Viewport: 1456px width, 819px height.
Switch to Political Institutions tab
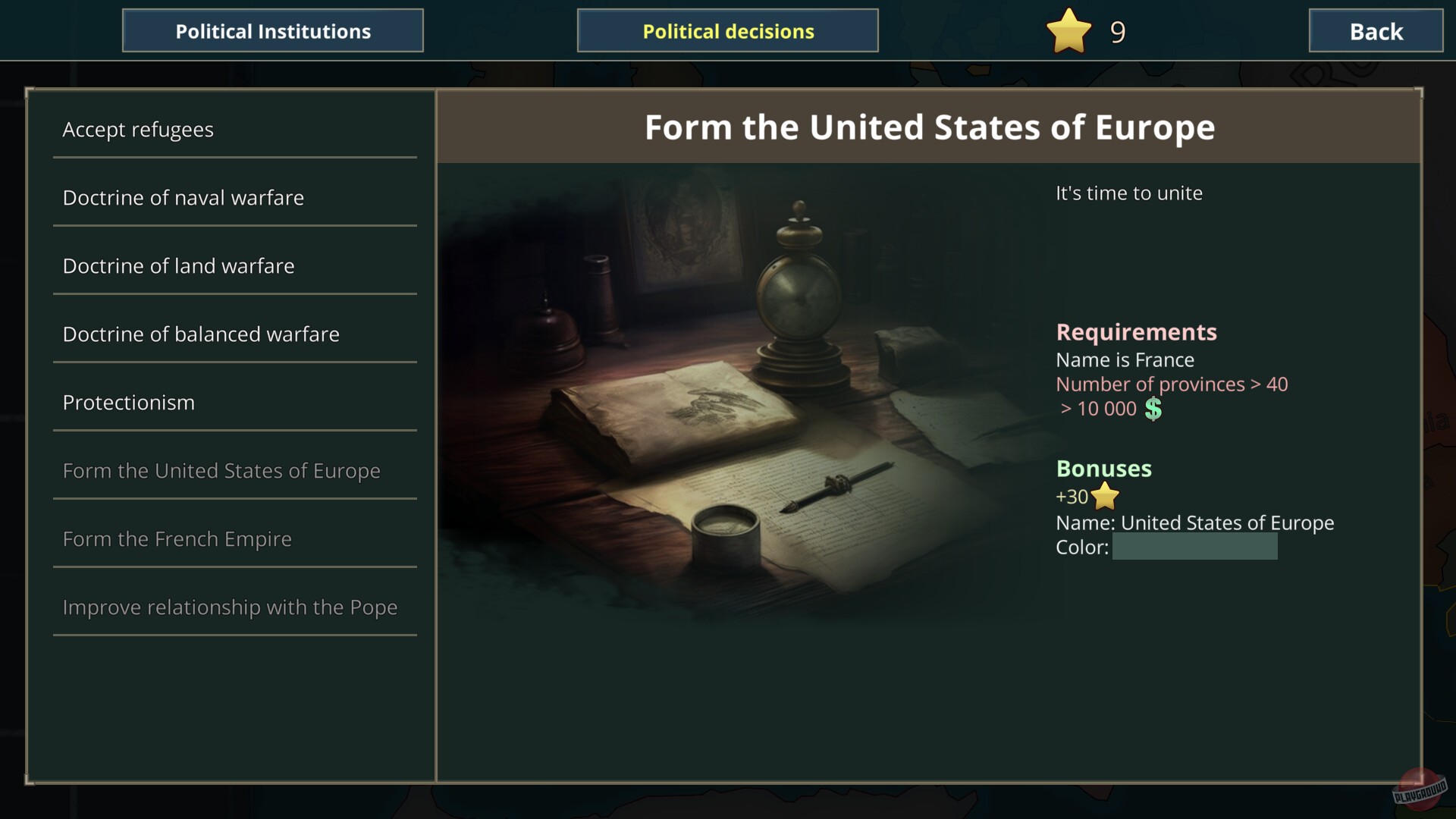(x=273, y=31)
